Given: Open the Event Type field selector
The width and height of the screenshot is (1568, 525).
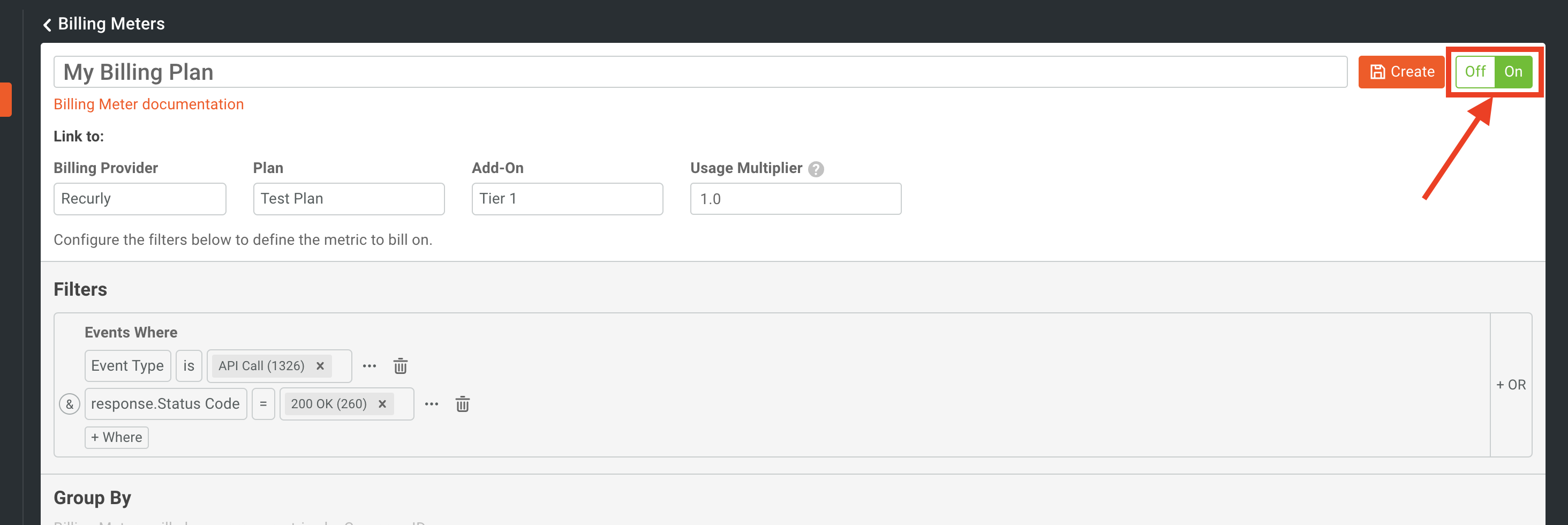Looking at the screenshot, I should tap(128, 366).
